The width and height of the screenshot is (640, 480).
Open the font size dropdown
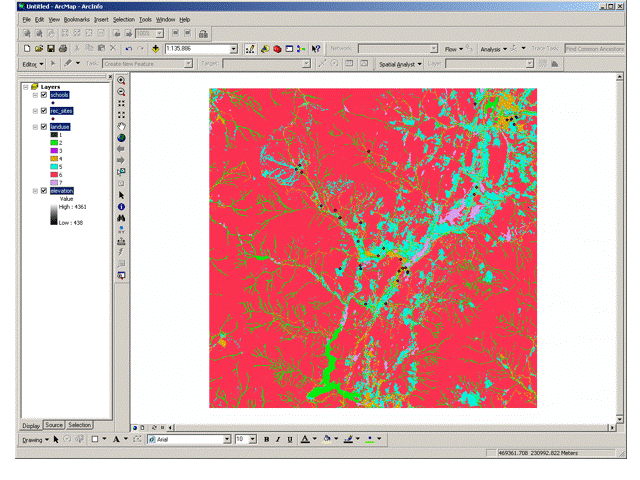[253, 439]
